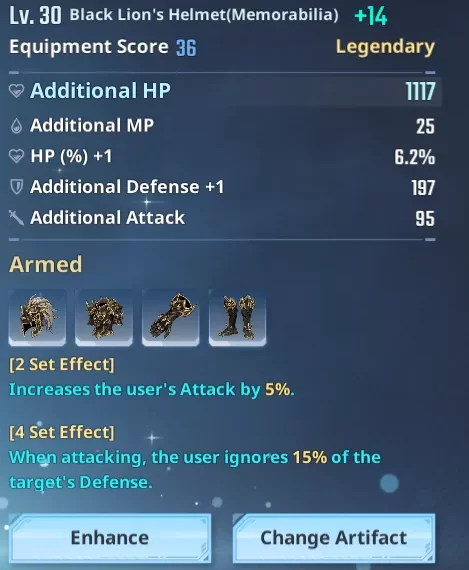Click the Additional Attack value 95

coord(425,218)
